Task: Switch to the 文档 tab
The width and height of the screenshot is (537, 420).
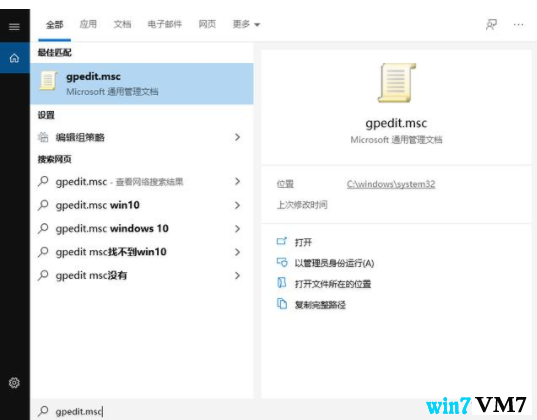Action: [x=122, y=24]
